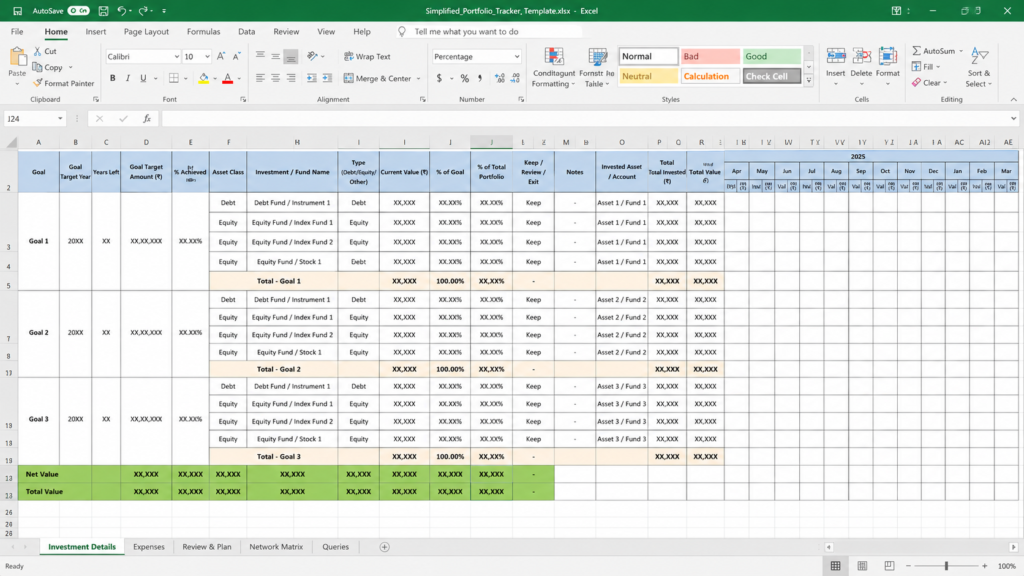Toggle Italic formatting

[127, 78]
